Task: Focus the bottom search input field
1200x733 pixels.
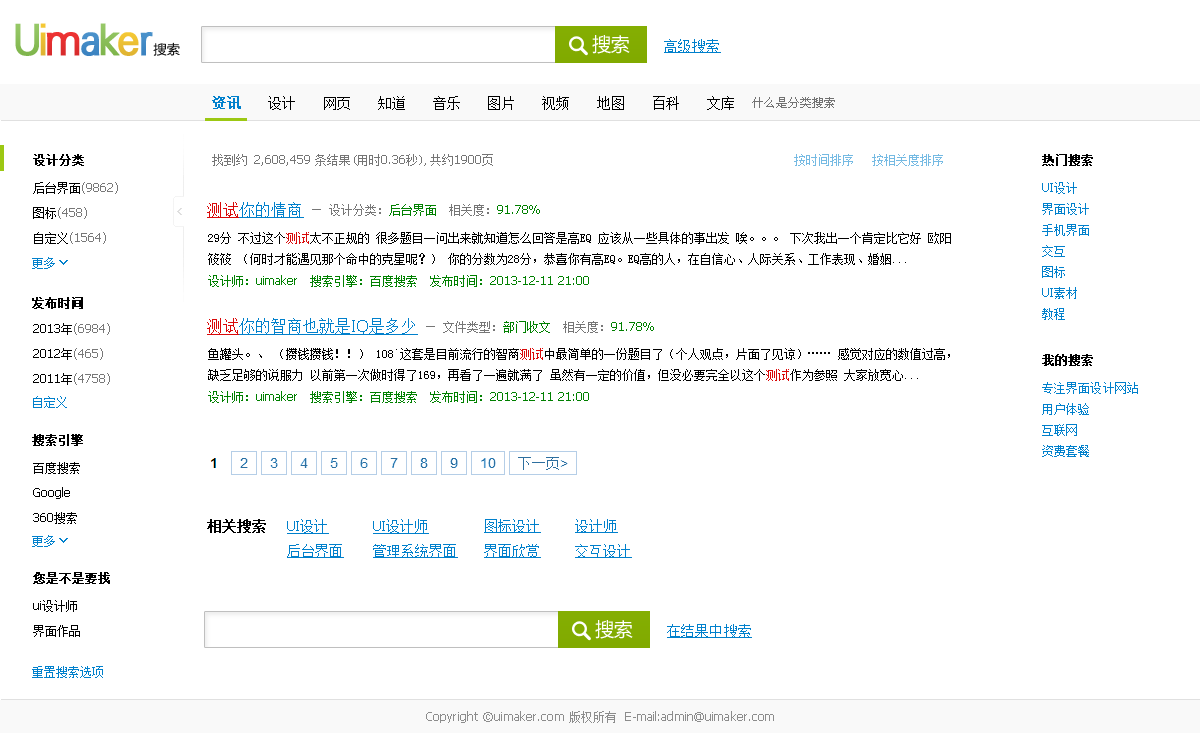Action: 381,630
